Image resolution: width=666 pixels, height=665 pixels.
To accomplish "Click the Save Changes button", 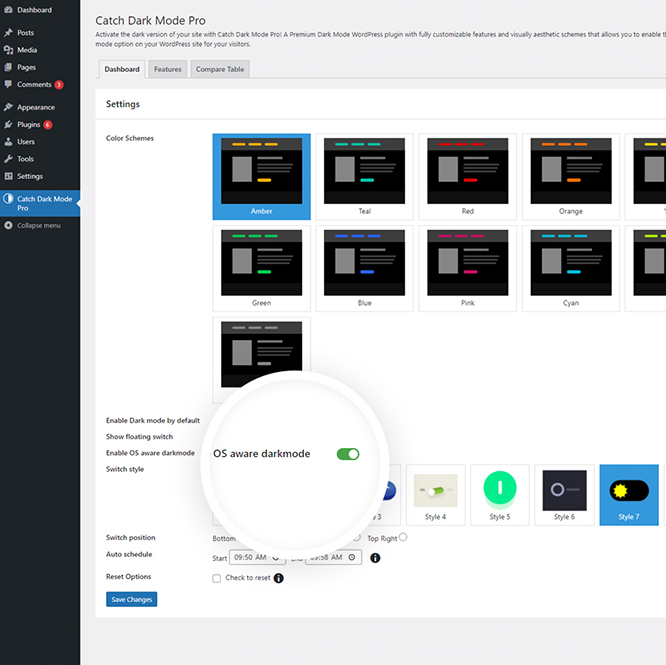I will pos(132,599).
